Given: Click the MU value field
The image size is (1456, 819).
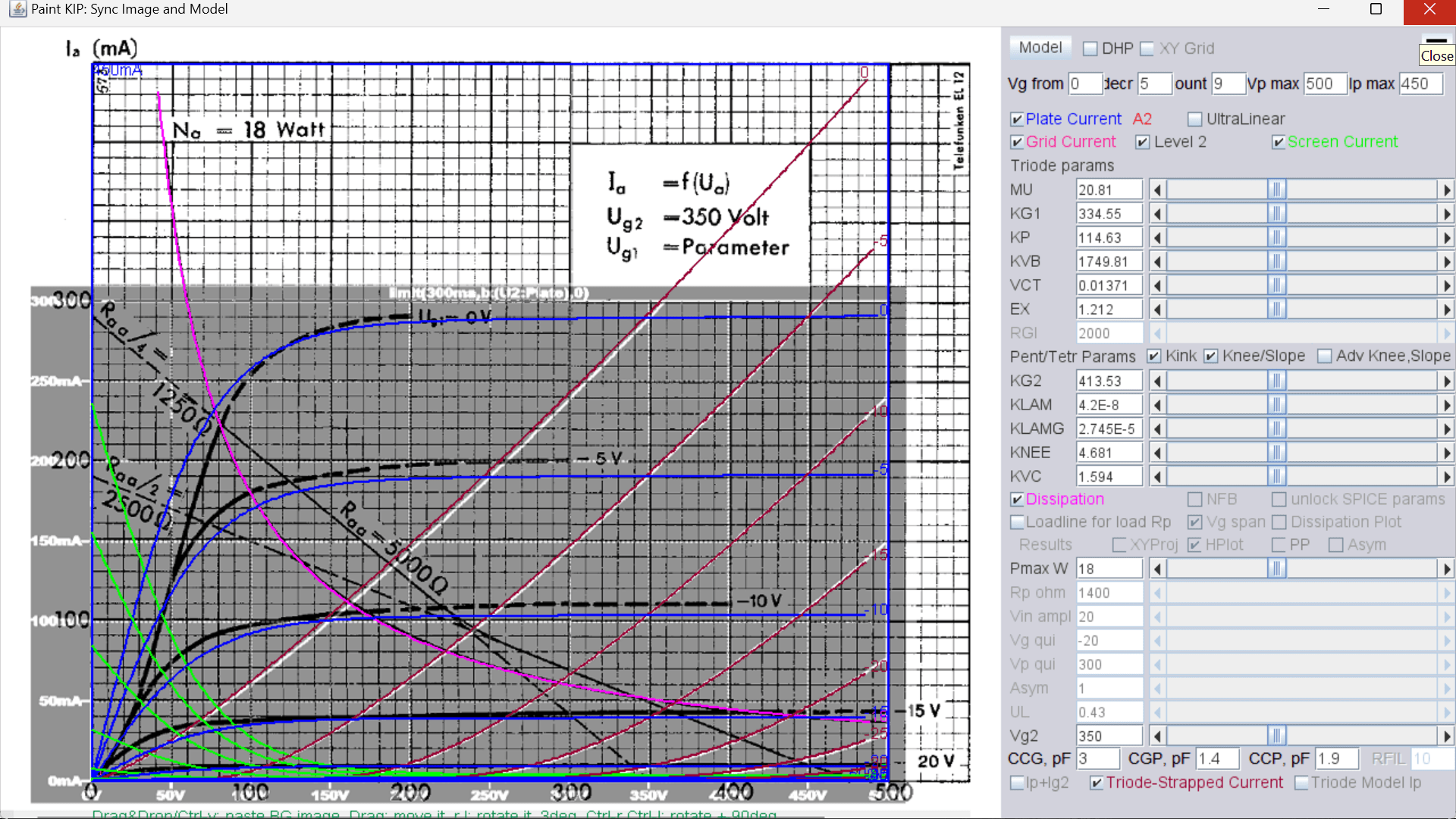Looking at the screenshot, I should (x=1109, y=190).
